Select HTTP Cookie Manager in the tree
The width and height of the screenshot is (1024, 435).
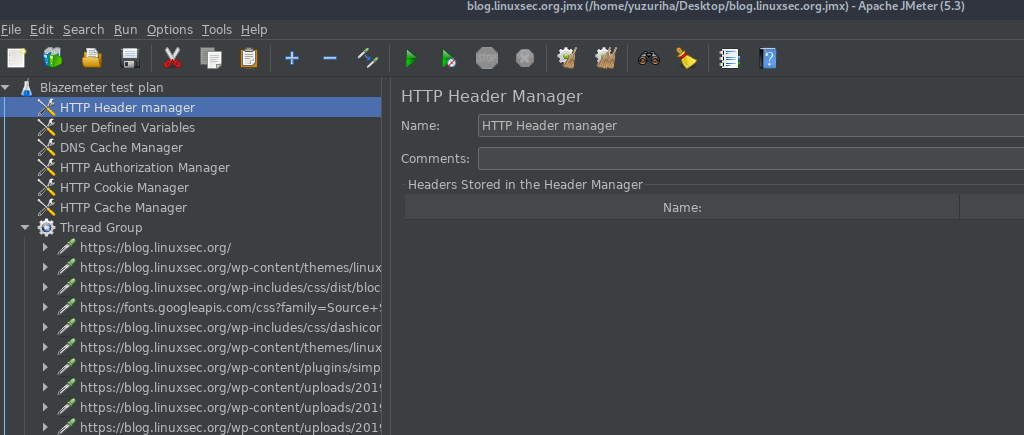[125, 187]
